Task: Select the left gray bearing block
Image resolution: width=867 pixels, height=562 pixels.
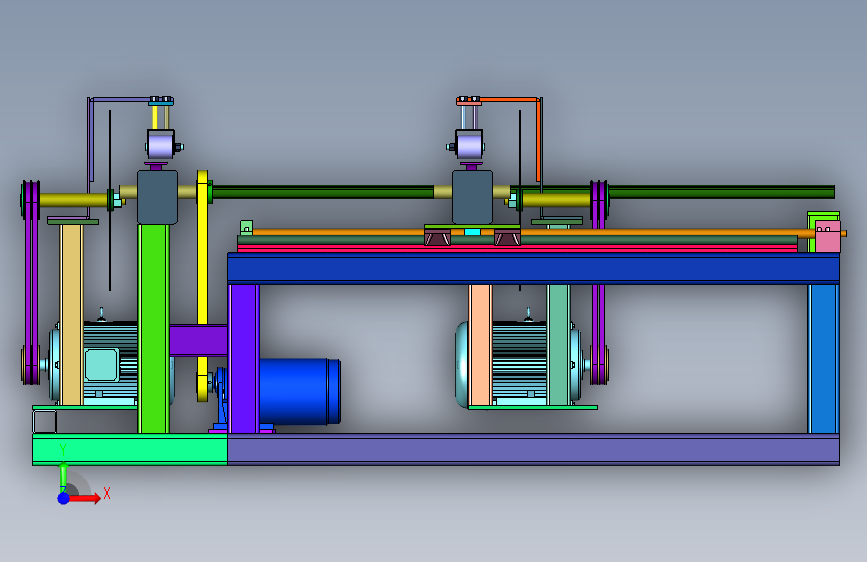Action: tap(158, 197)
